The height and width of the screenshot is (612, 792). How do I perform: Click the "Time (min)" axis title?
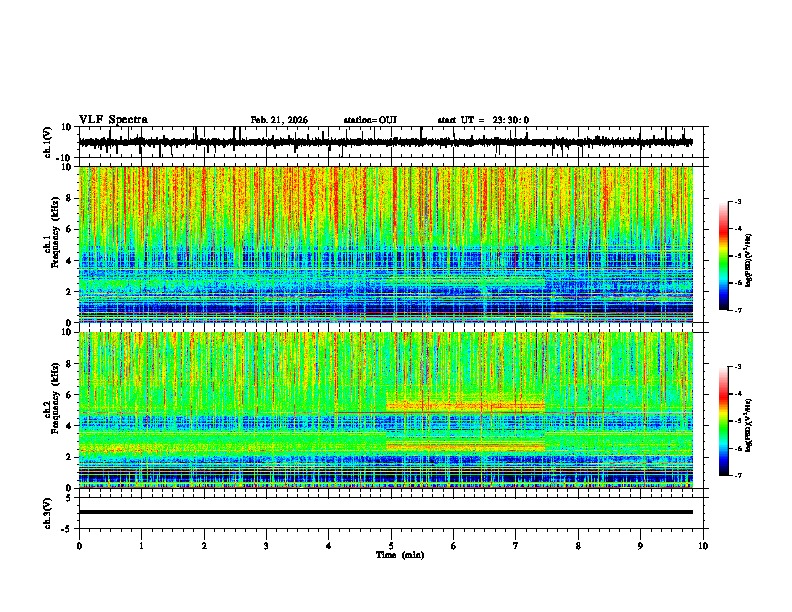click(400, 555)
